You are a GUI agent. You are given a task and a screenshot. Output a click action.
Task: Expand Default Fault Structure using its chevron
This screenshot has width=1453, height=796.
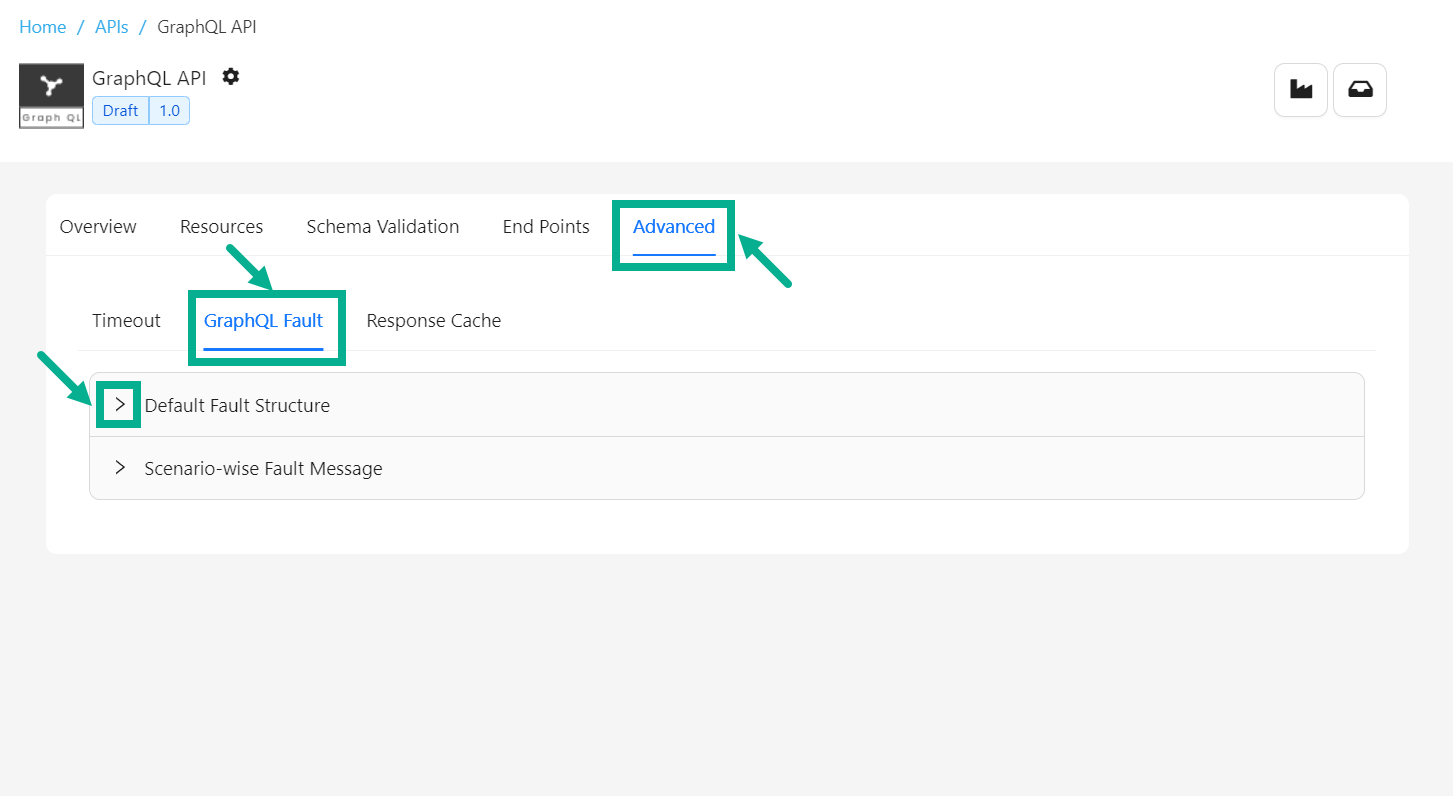tap(120, 405)
